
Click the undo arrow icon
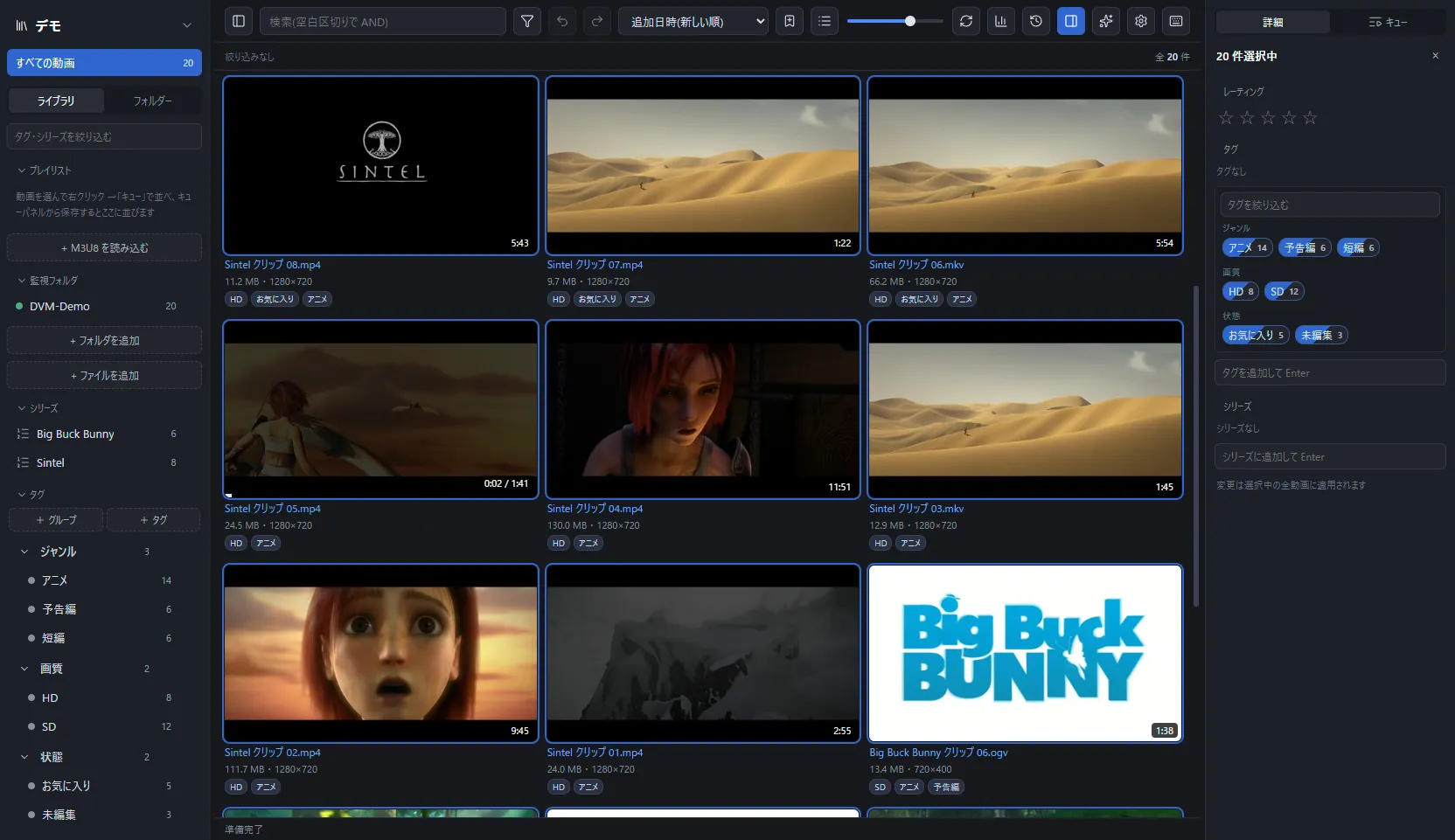tap(562, 21)
